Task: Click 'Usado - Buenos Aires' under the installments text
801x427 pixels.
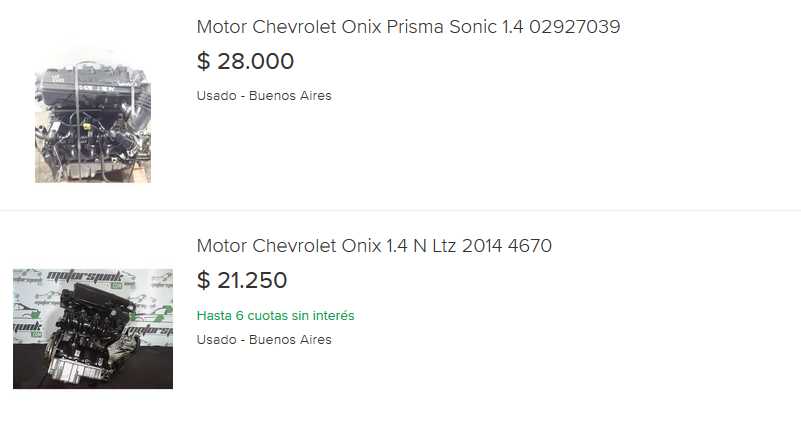Action: pos(264,340)
